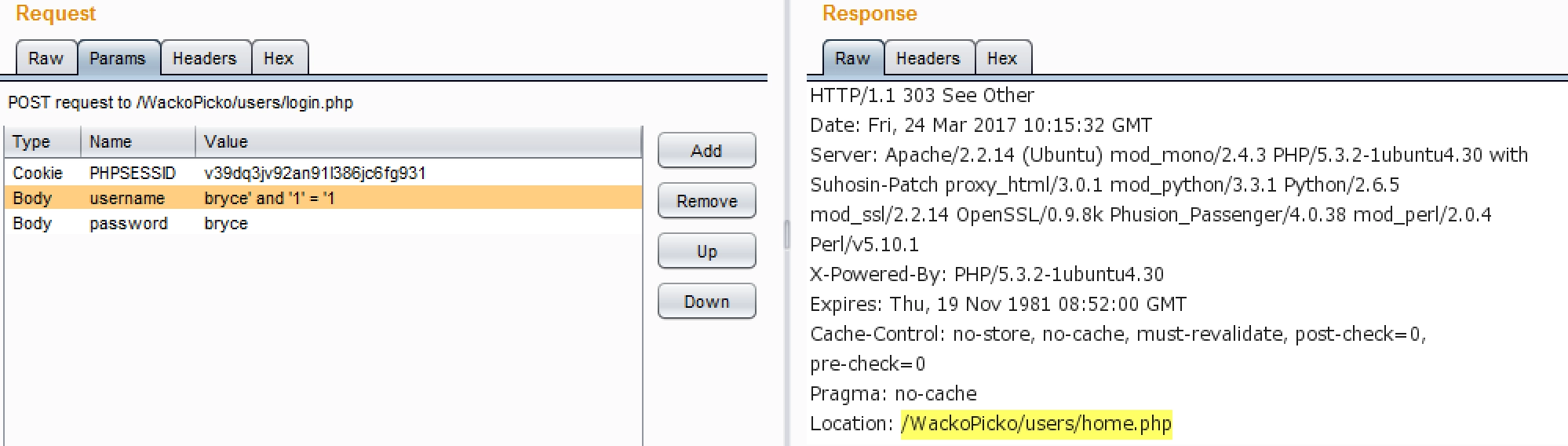Select the response Raw tab
This screenshot has width=1568, height=446.
tap(852, 59)
